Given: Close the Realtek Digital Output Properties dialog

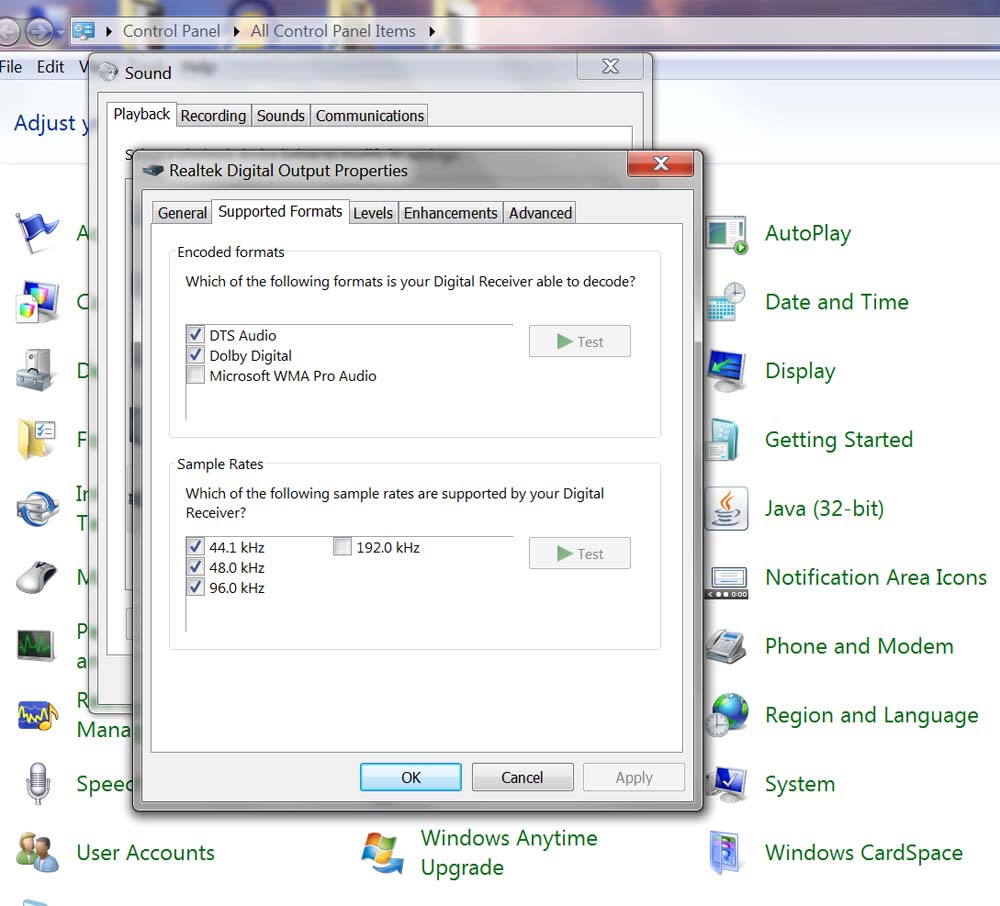Looking at the screenshot, I should [x=661, y=164].
